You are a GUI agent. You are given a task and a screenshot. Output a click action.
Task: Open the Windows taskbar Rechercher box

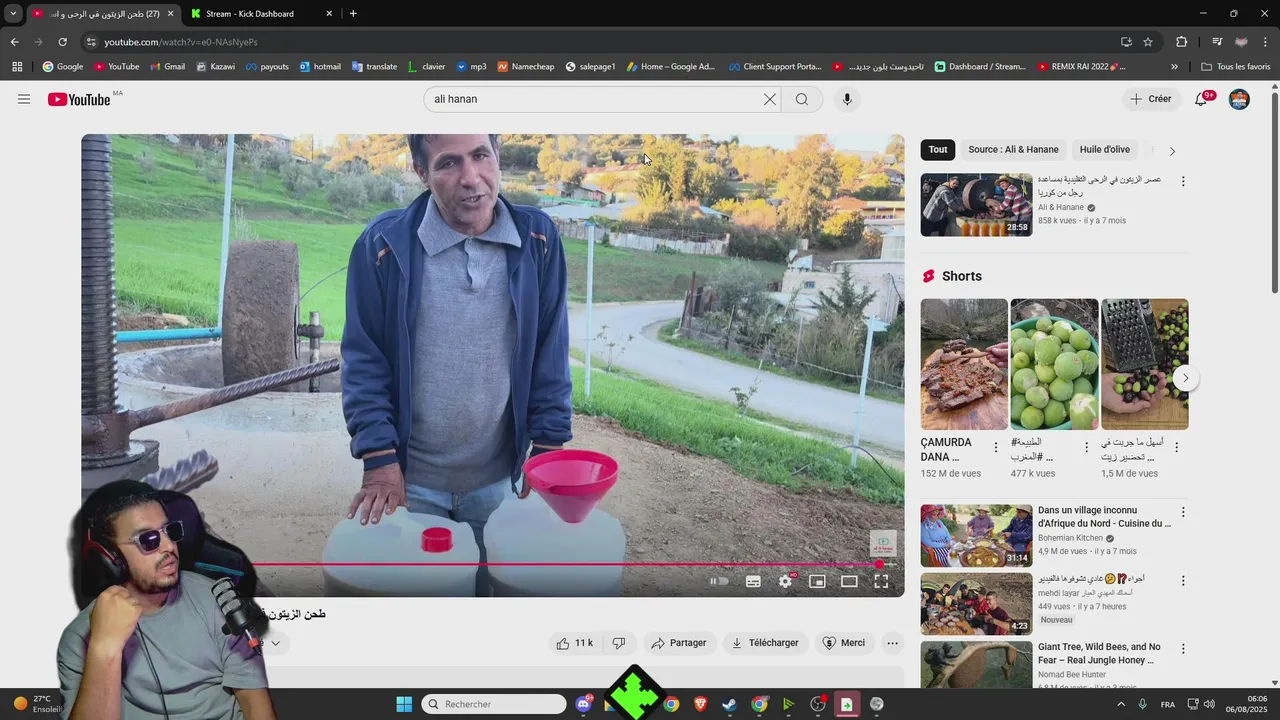click(x=494, y=704)
